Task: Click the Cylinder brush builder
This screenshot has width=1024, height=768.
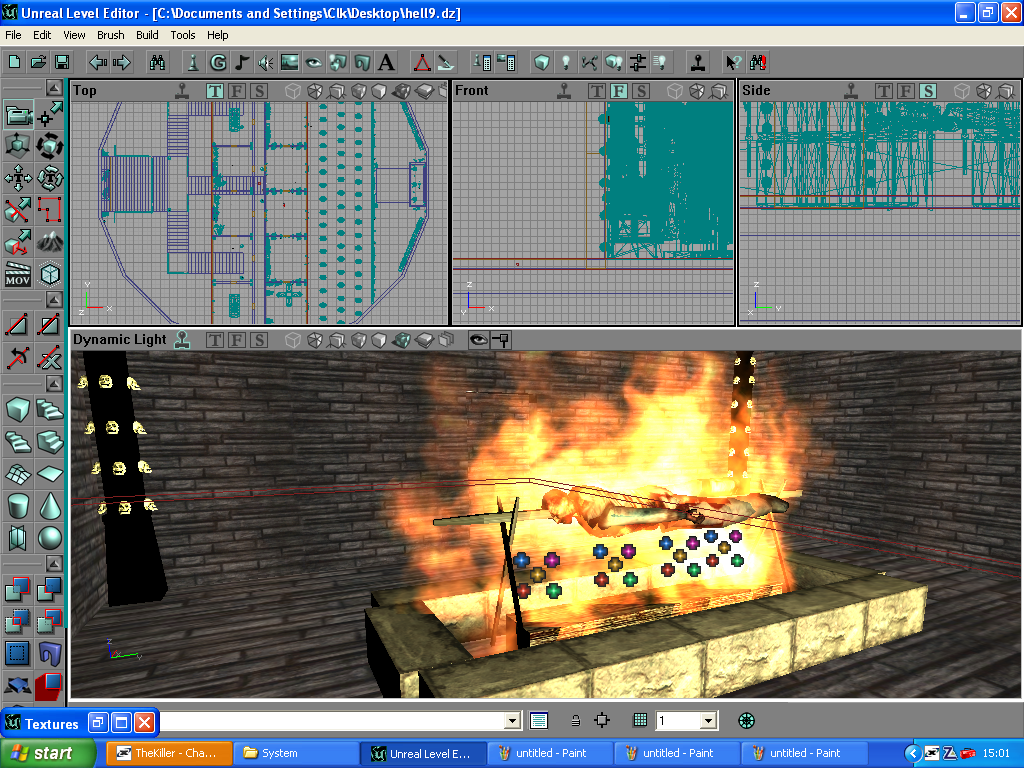Action: coord(18,505)
